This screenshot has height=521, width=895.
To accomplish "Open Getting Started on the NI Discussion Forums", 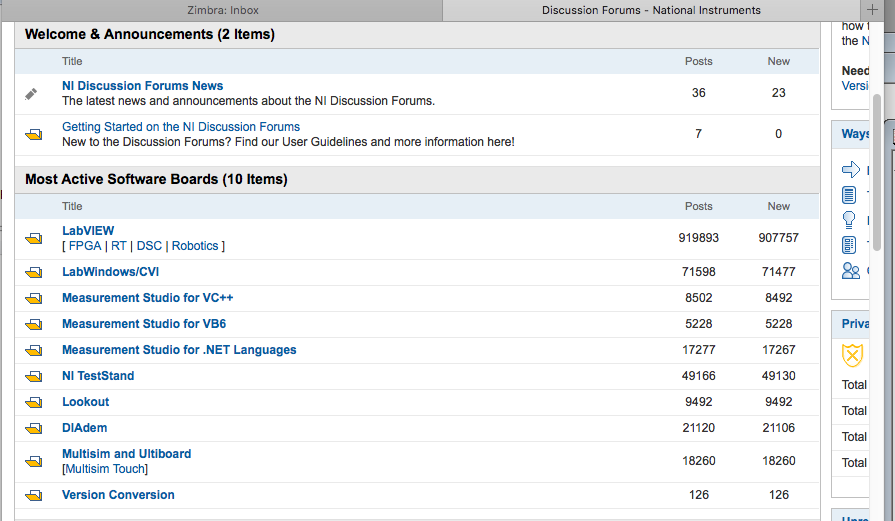I will [x=181, y=127].
